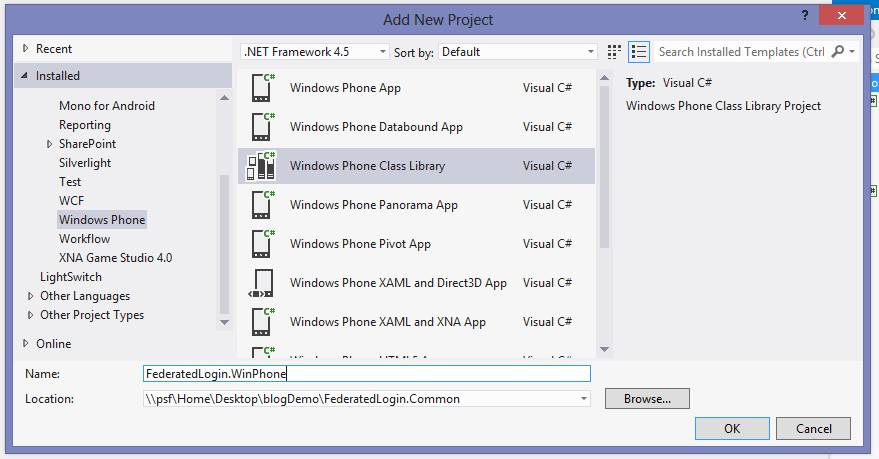Select XNA Game Studio 4.0 category

tap(115, 258)
